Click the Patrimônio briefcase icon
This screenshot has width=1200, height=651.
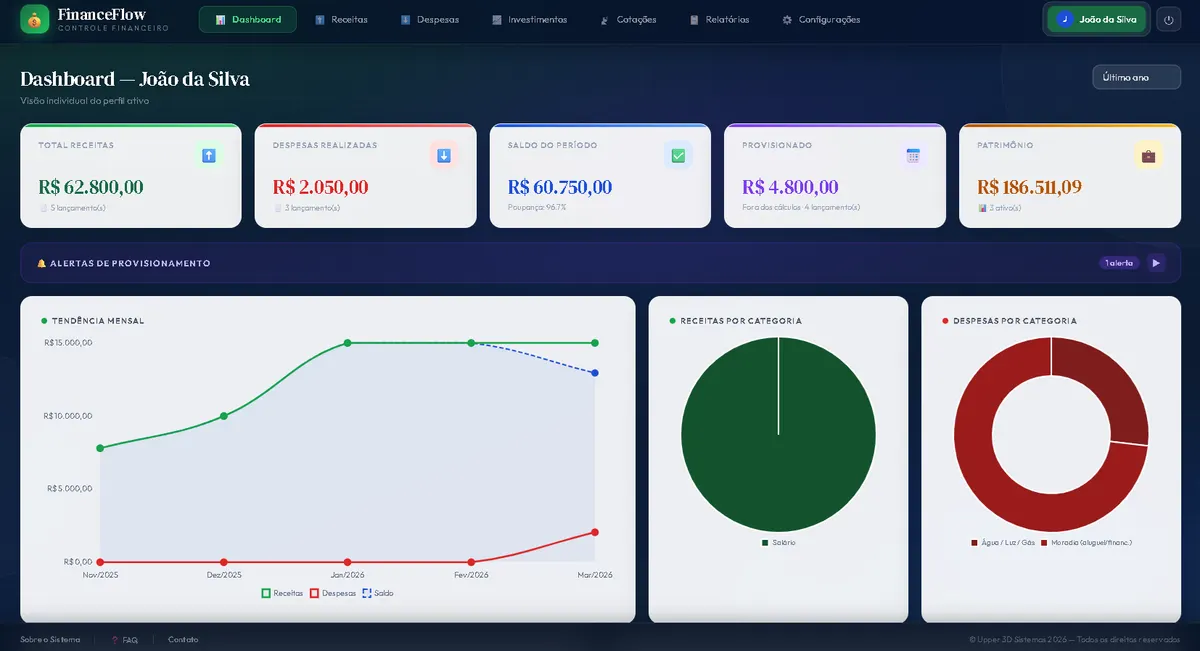[x=1148, y=155]
